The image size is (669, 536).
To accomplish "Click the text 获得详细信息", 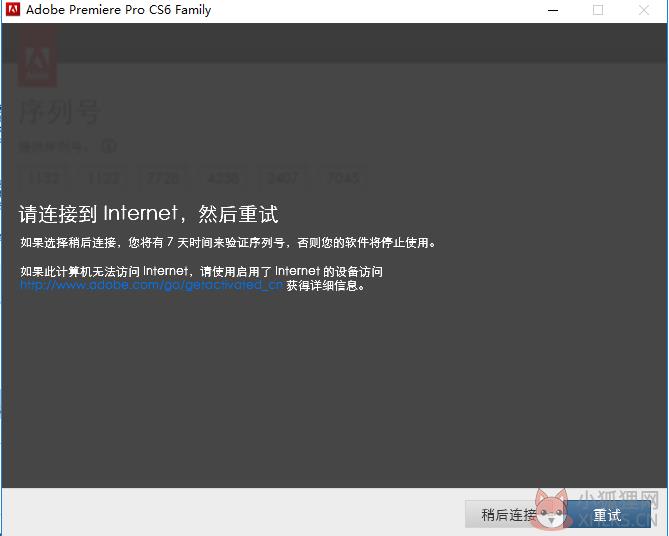I will (326, 285).
